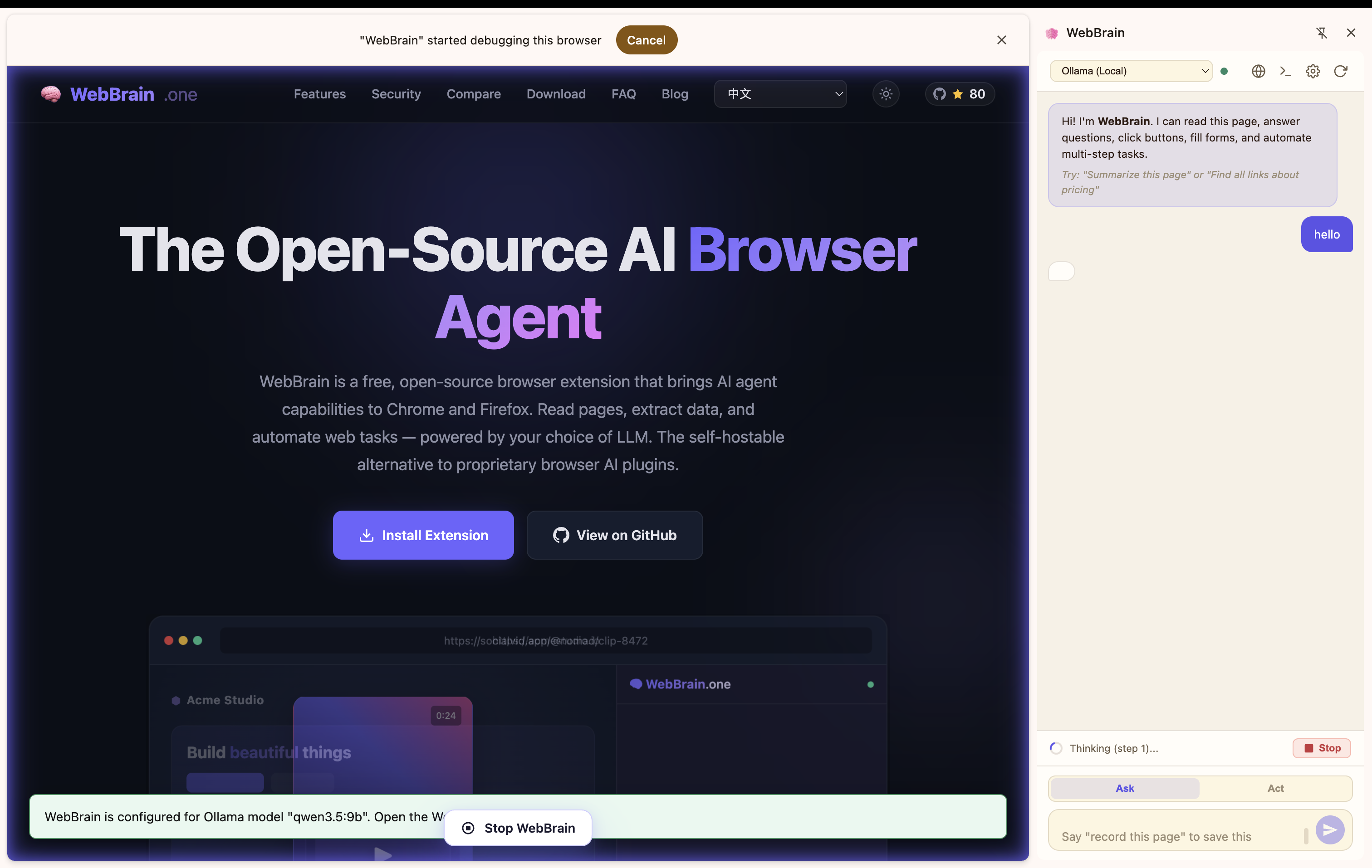Viewport: 1372px width, 868px height.
Task: Go to Security section
Action: (x=396, y=94)
